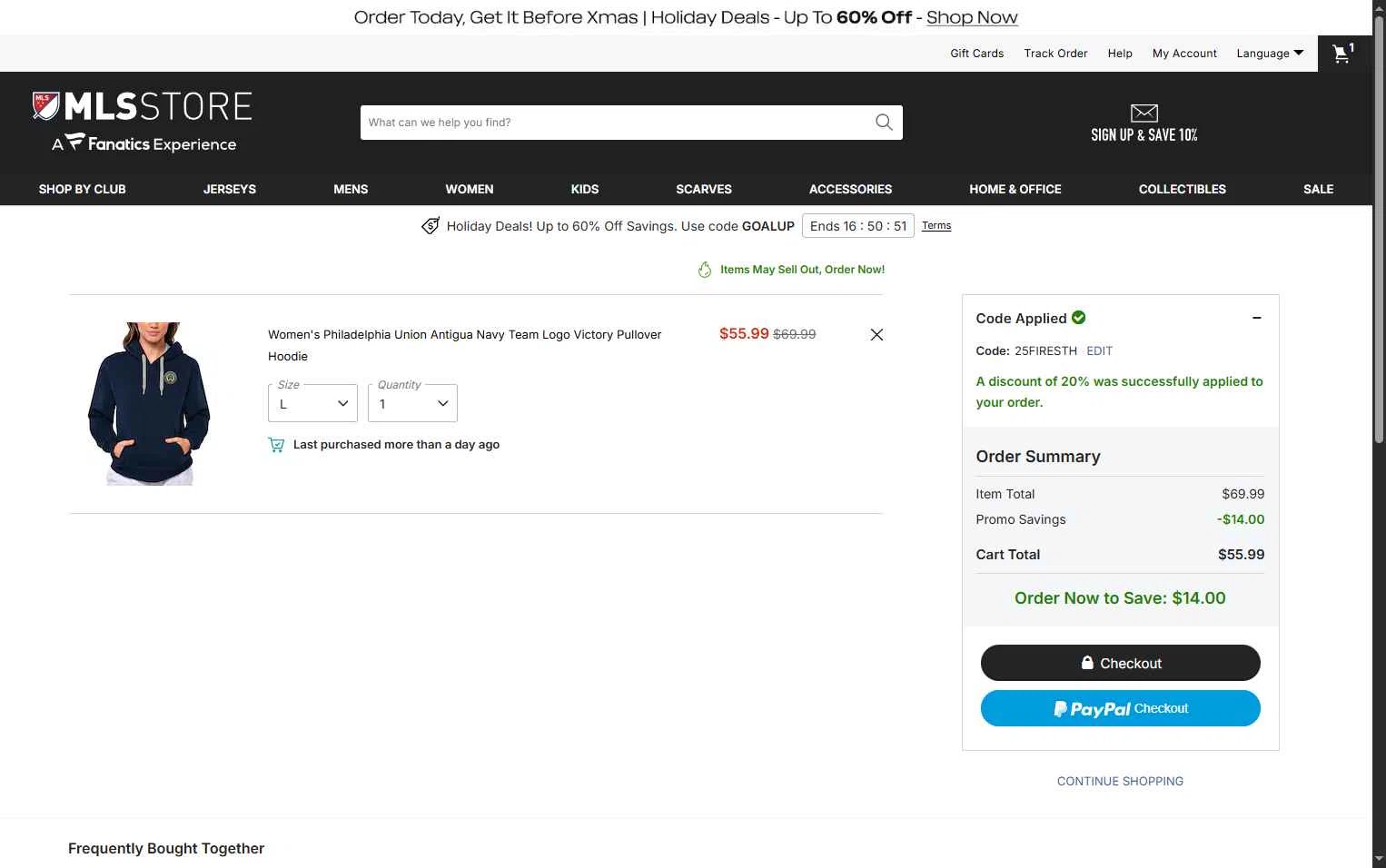Viewport: 1386px width, 868px height.
Task: Collapse the Code Applied section
Action: coord(1257,318)
